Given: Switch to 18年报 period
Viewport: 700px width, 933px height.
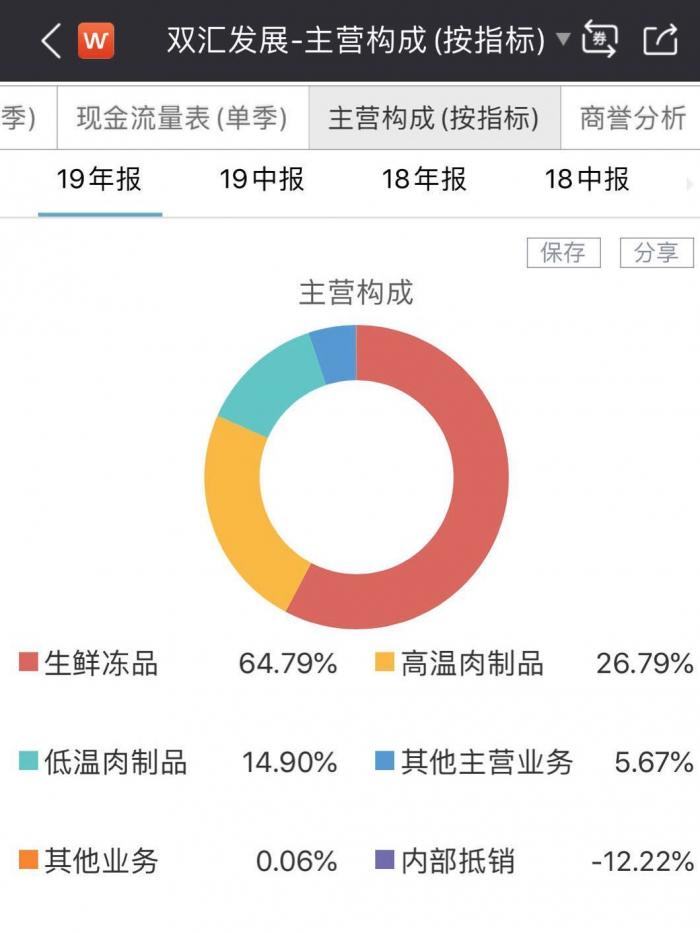Looking at the screenshot, I should click(424, 180).
